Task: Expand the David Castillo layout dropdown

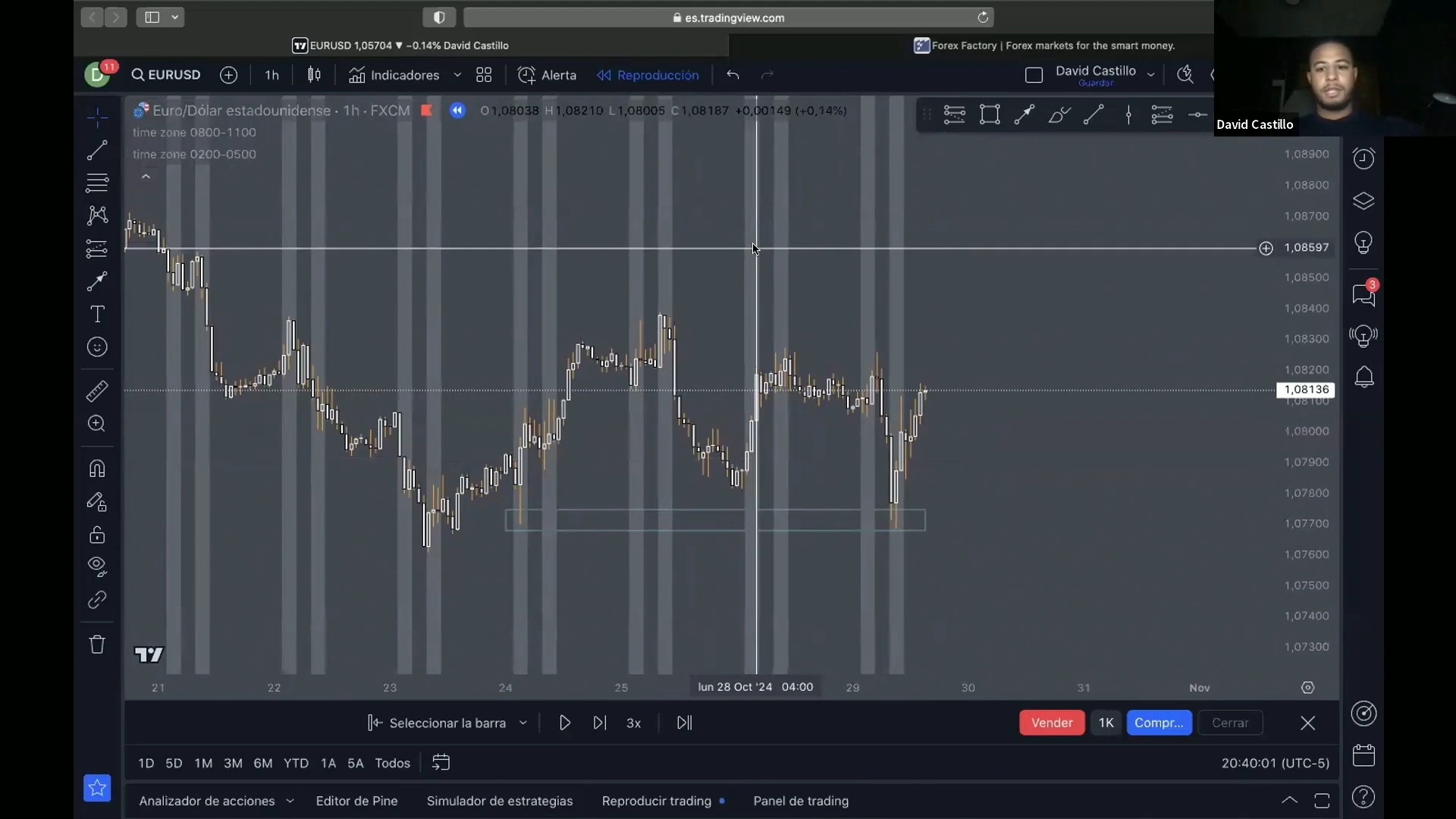Action: tap(1150, 75)
